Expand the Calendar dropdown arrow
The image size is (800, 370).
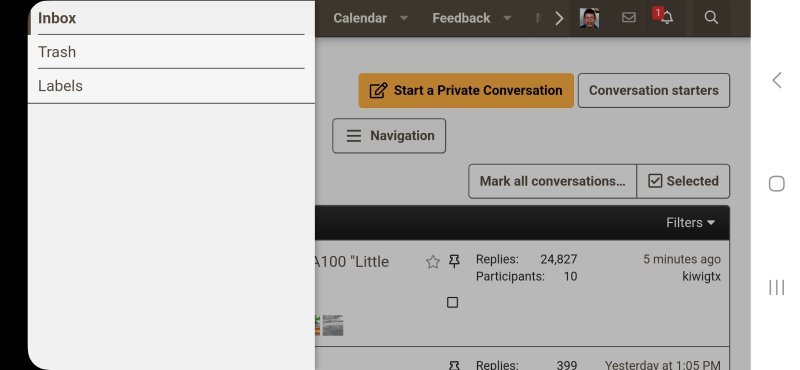tap(404, 18)
